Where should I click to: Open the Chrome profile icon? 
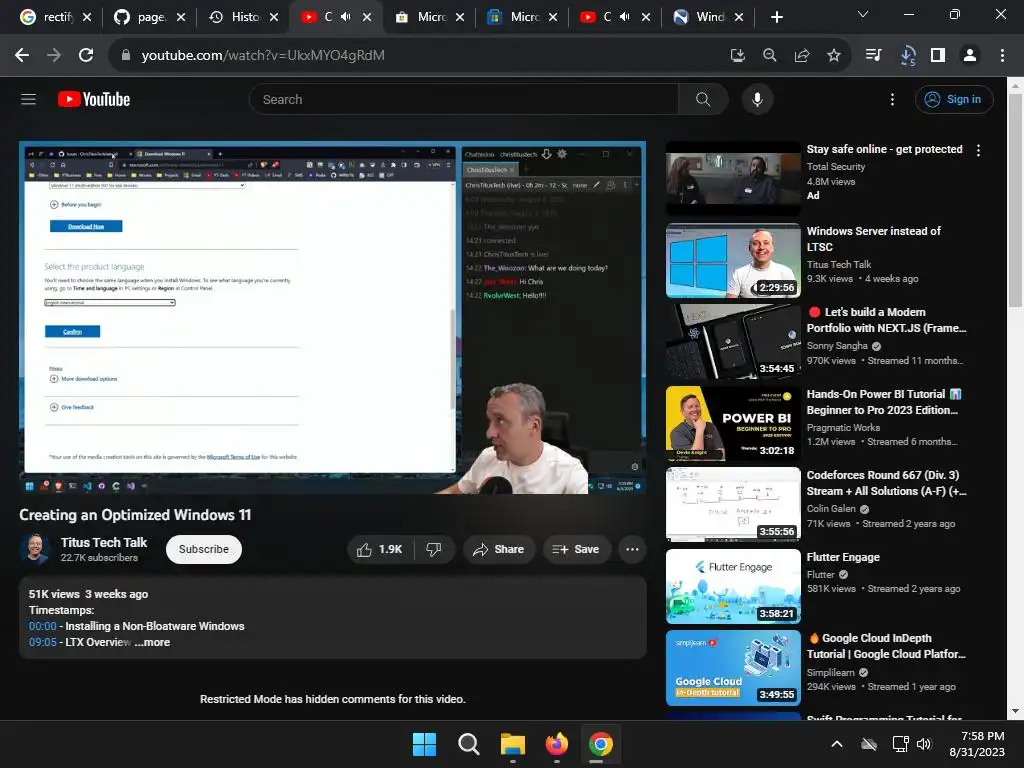pyautogui.click(x=970, y=56)
